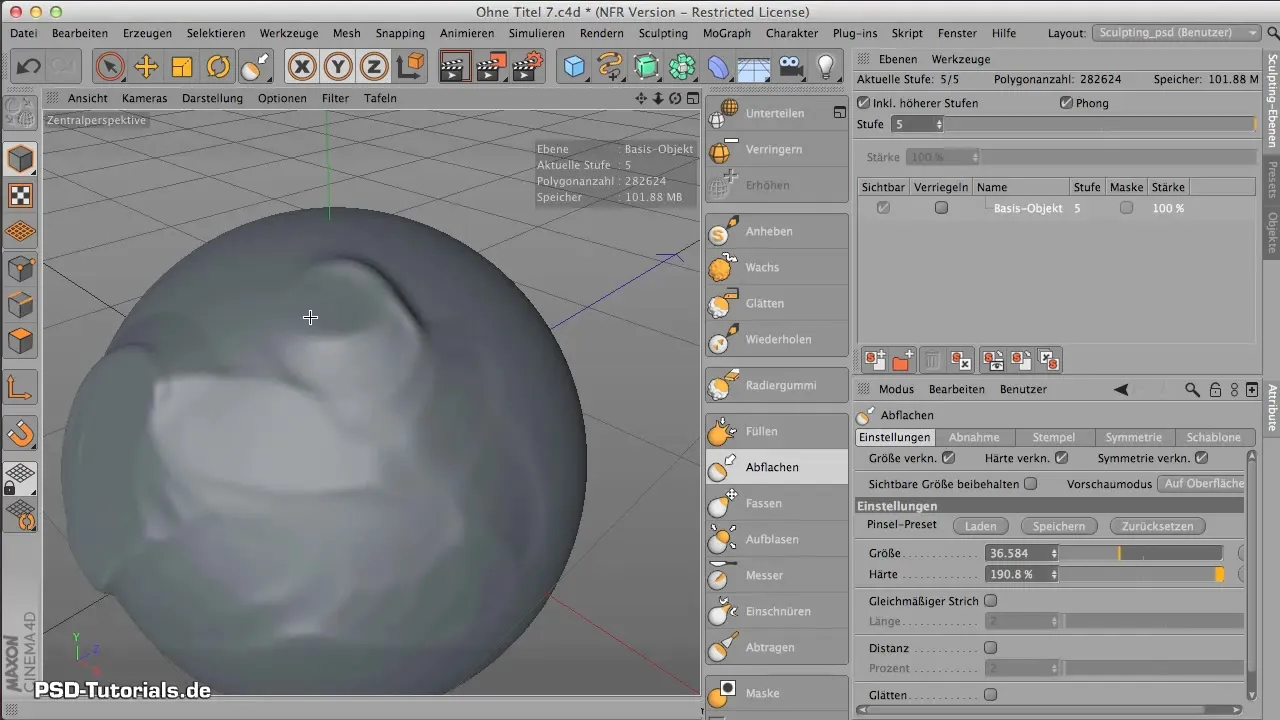Switch to the Stempel tab

1054,437
